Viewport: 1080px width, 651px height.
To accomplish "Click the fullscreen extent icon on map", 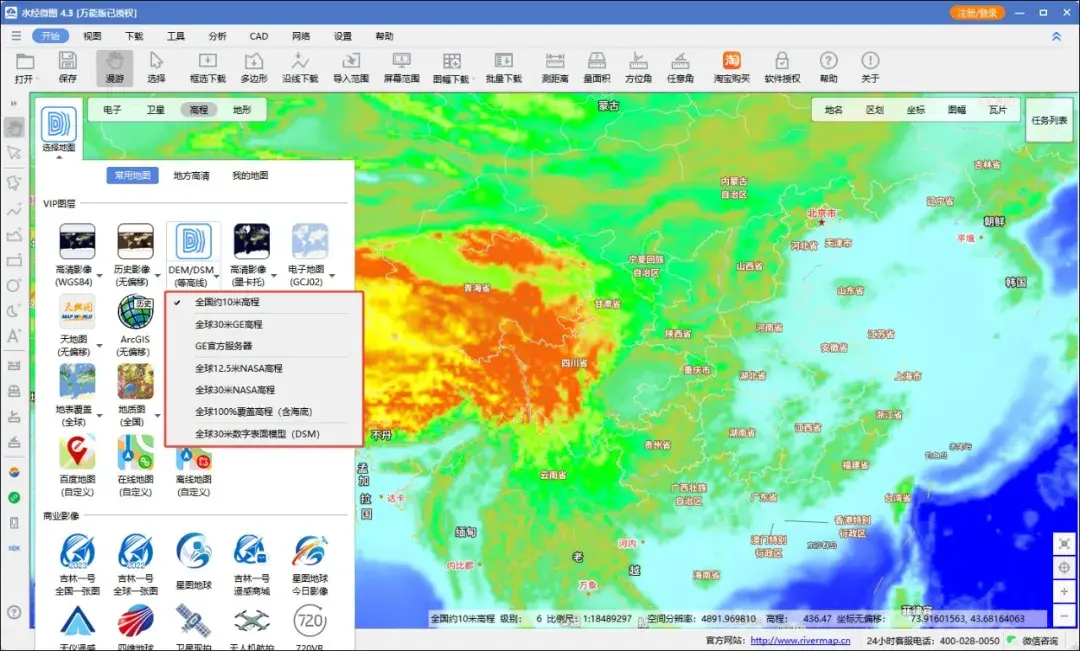I will pyautogui.click(x=1065, y=544).
